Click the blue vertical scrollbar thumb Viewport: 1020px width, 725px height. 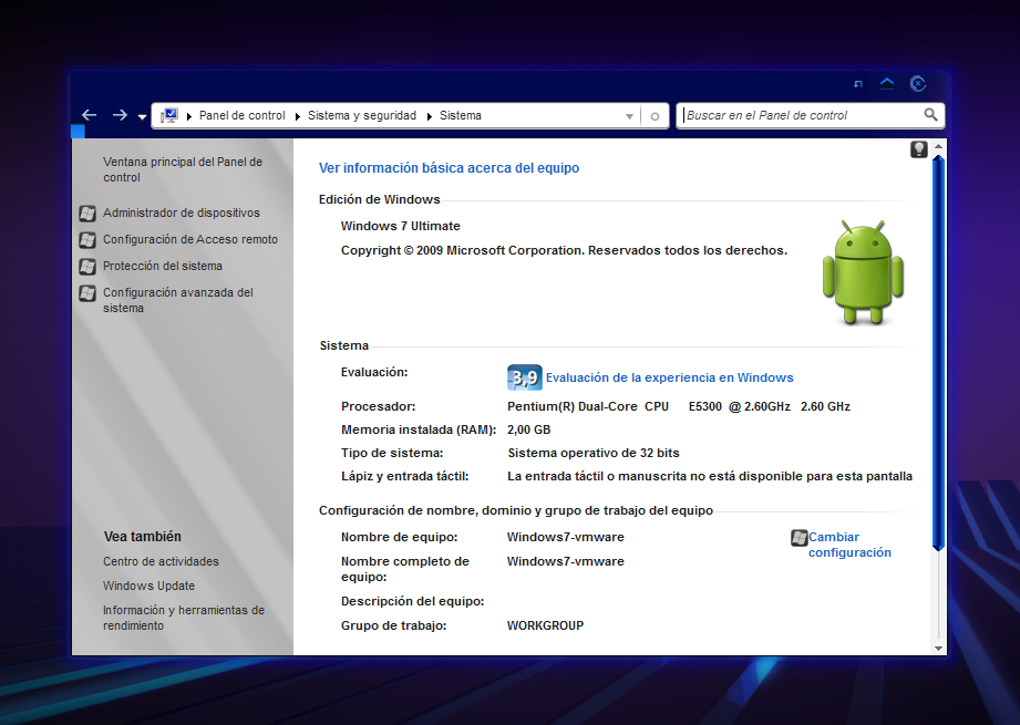[938, 353]
